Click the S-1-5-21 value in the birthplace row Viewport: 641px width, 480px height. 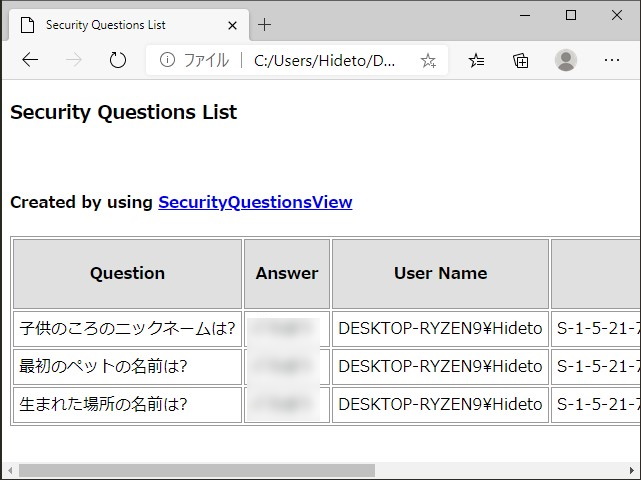coord(598,404)
